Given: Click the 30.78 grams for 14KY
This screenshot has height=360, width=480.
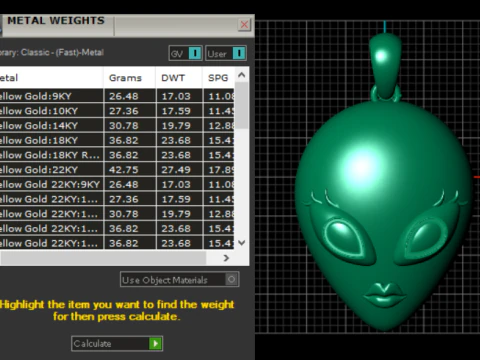Looking at the screenshot, I should [124, 126].
